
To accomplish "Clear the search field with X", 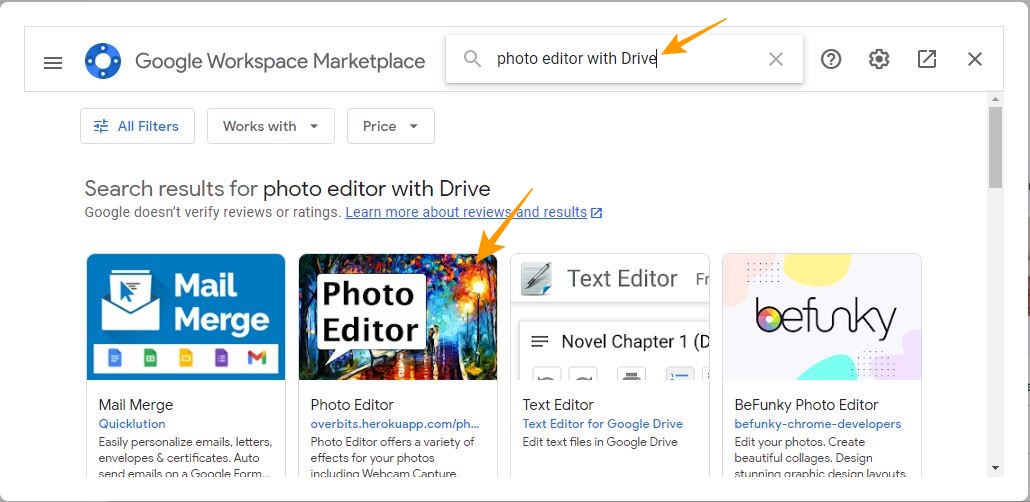I will (776, 59).
